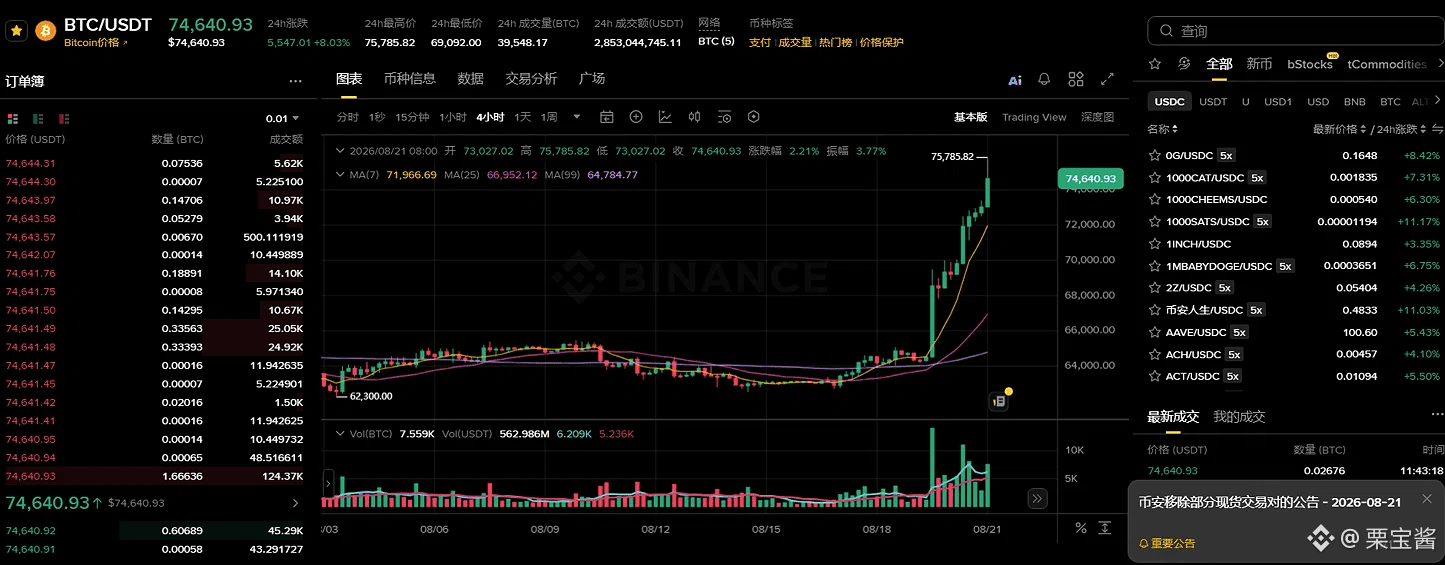
Task: Open the chart layout grid icon
Action: pyautogui.click(x=1076, y=79)
